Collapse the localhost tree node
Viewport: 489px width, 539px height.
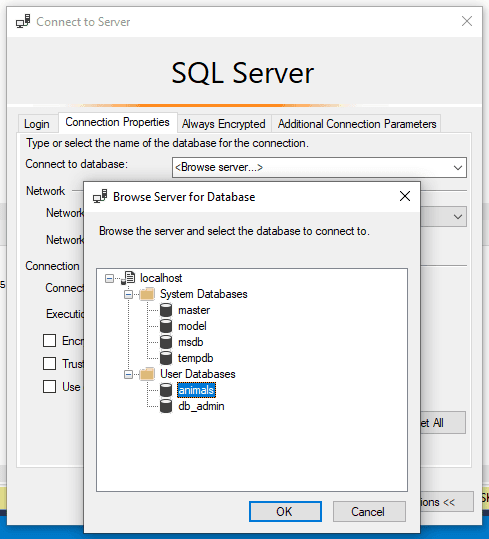tap(109, 278)
